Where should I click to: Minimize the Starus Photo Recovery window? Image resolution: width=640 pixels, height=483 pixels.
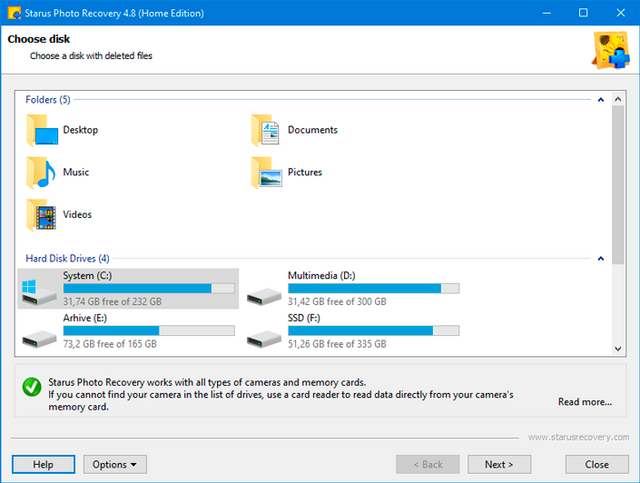point(547,13)
